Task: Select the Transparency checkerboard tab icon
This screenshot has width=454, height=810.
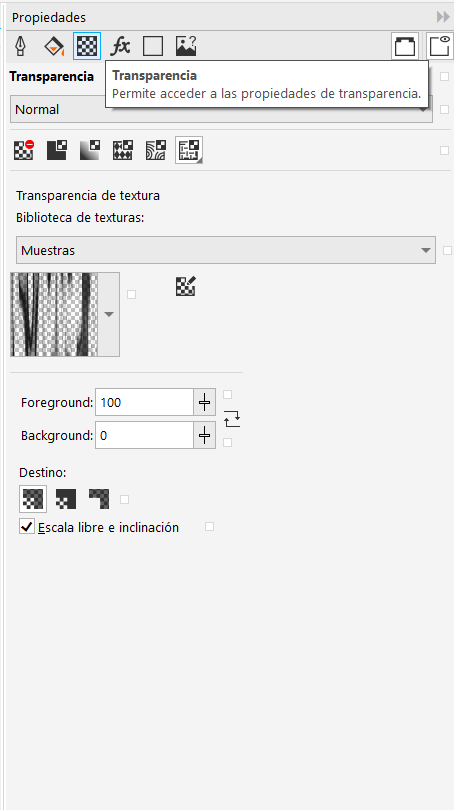Action: pos(87,46)
